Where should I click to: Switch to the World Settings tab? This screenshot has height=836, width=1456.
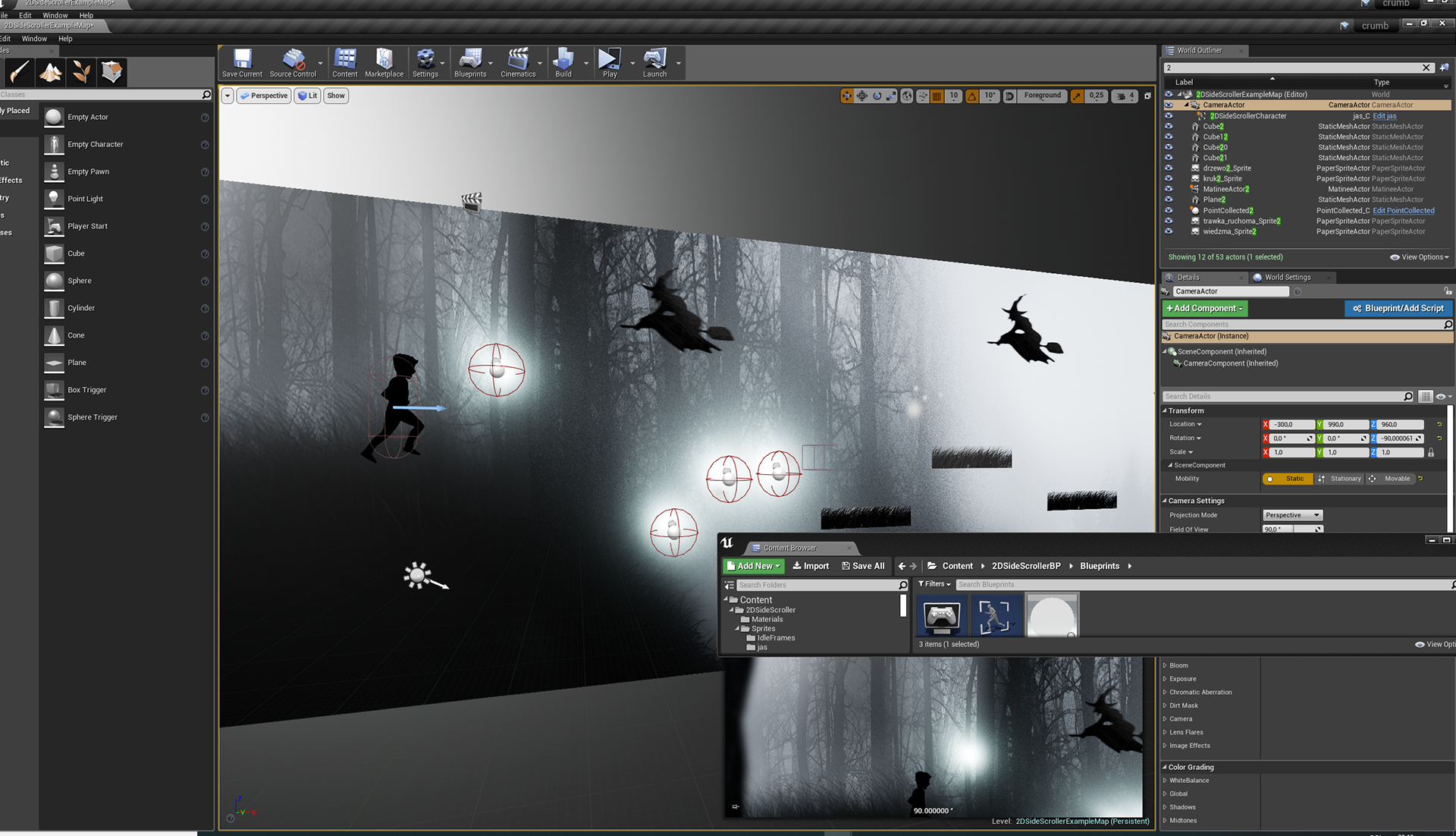[x=1287, y=278]
